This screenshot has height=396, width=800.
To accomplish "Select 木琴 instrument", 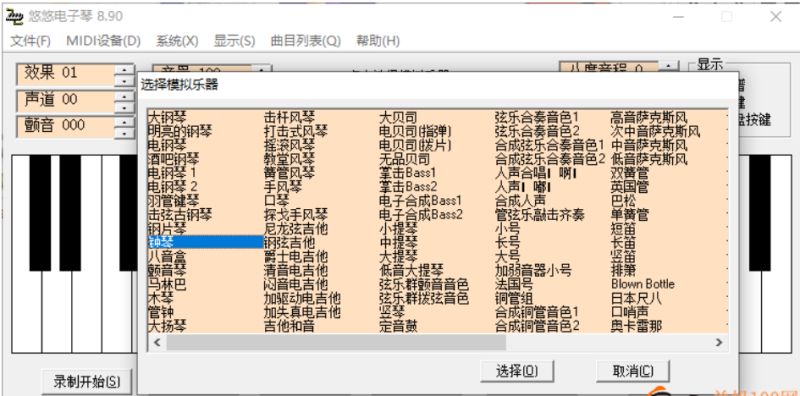I will (x=161, y=298).
